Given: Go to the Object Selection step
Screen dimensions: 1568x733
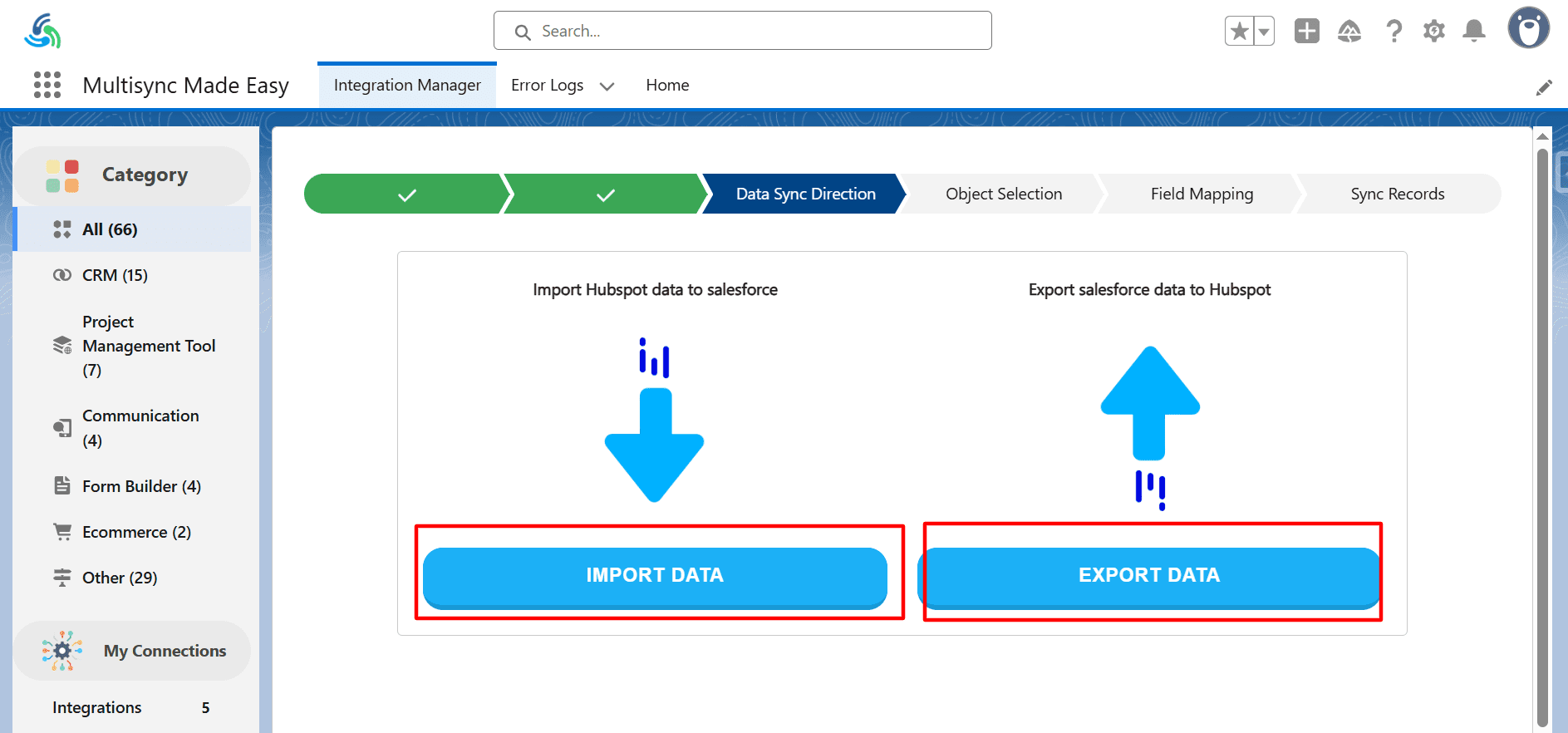Looking at the screenshot, I should [x=1003, y=194].
